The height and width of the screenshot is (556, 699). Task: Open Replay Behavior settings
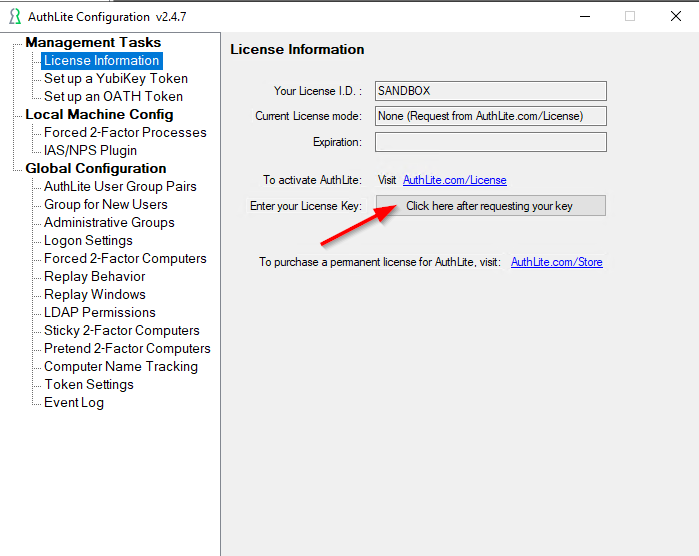pos(95,276)
